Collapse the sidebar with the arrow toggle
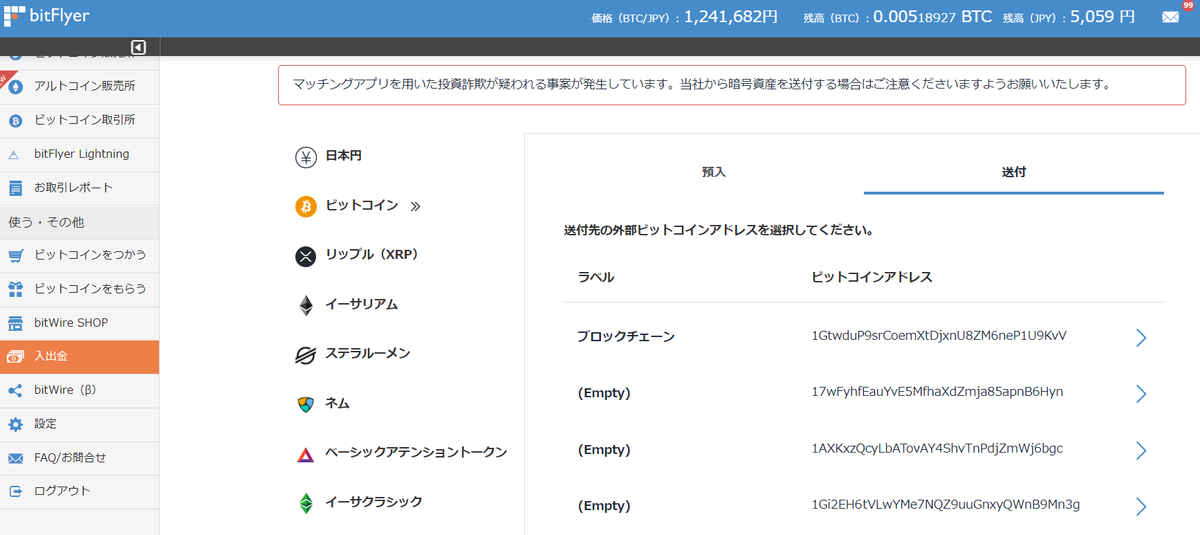The width and height of the screenshot is (1200, 535). pos(138,47)
